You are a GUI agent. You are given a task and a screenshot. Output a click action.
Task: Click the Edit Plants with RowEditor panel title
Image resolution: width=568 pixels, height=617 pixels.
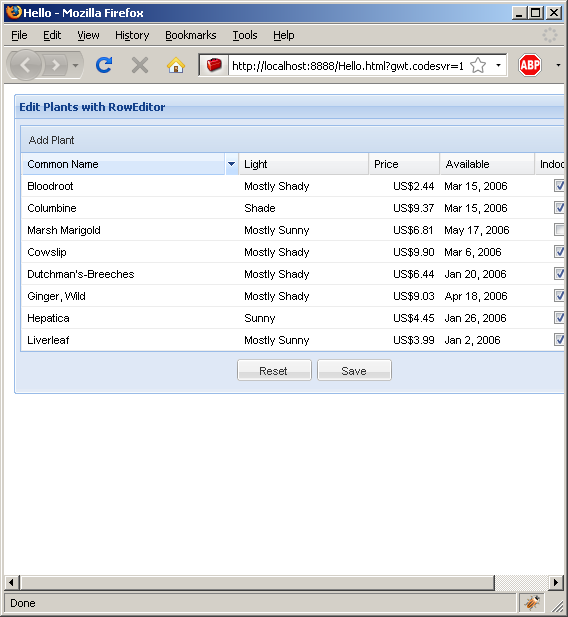[x=92, y=107]
